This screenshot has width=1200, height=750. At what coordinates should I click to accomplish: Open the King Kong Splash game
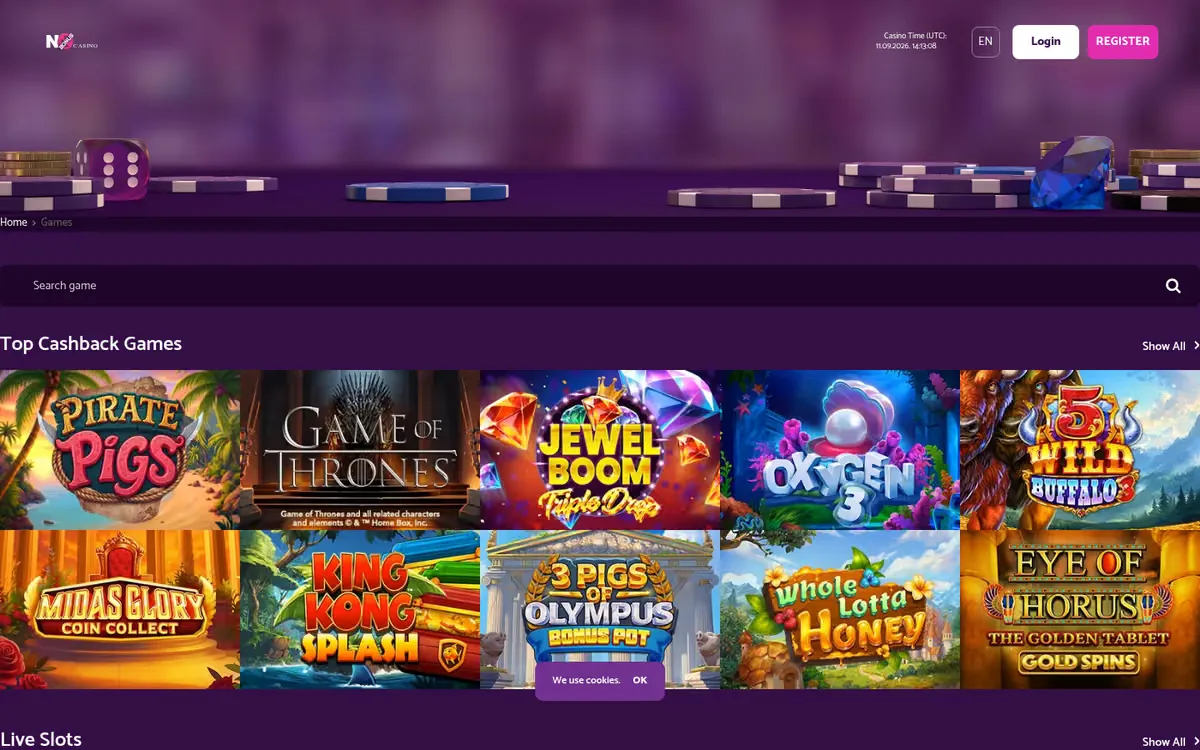pos(360,609)
